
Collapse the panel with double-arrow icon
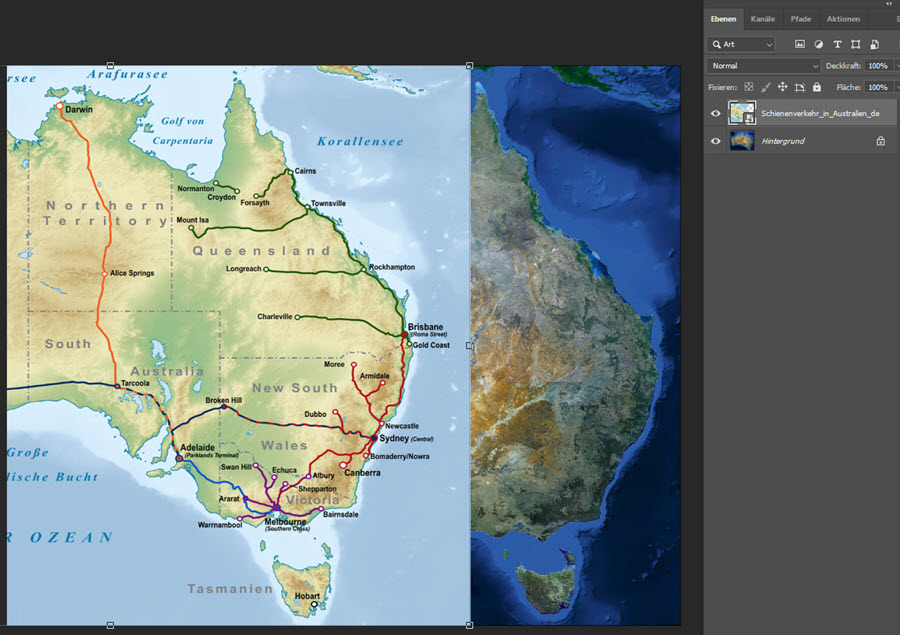click(889, 3)
